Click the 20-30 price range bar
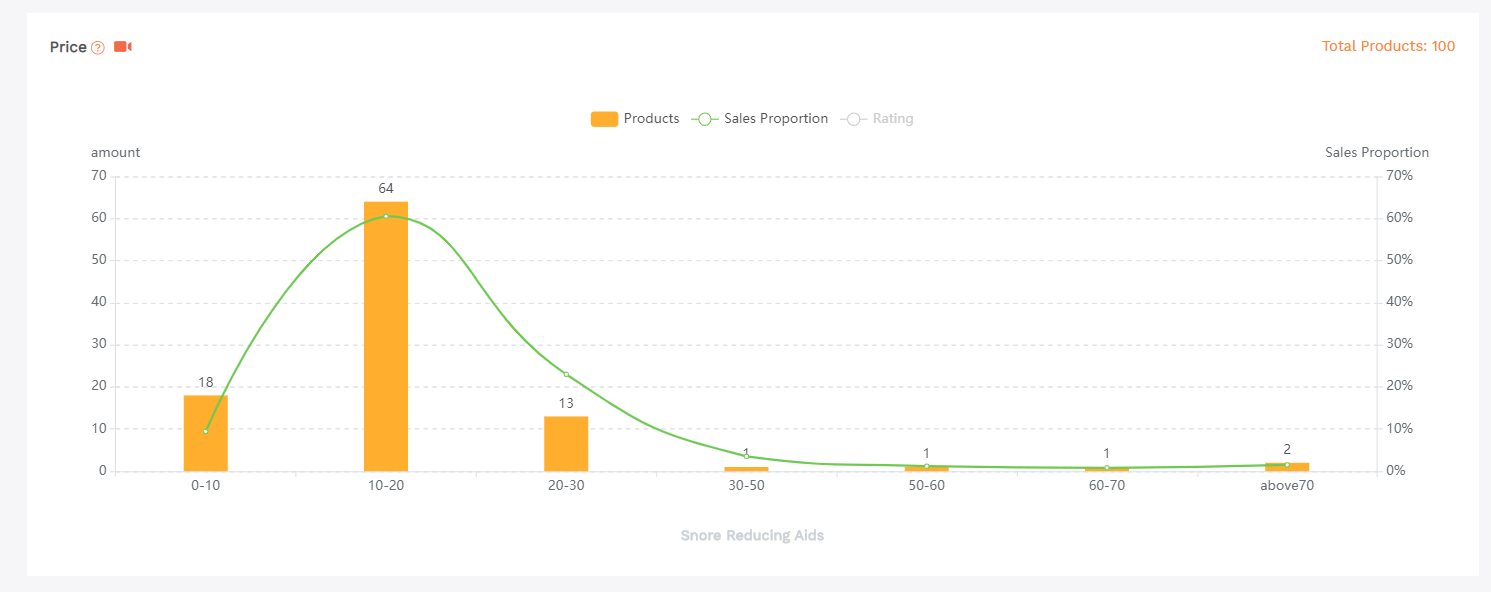 566,444
